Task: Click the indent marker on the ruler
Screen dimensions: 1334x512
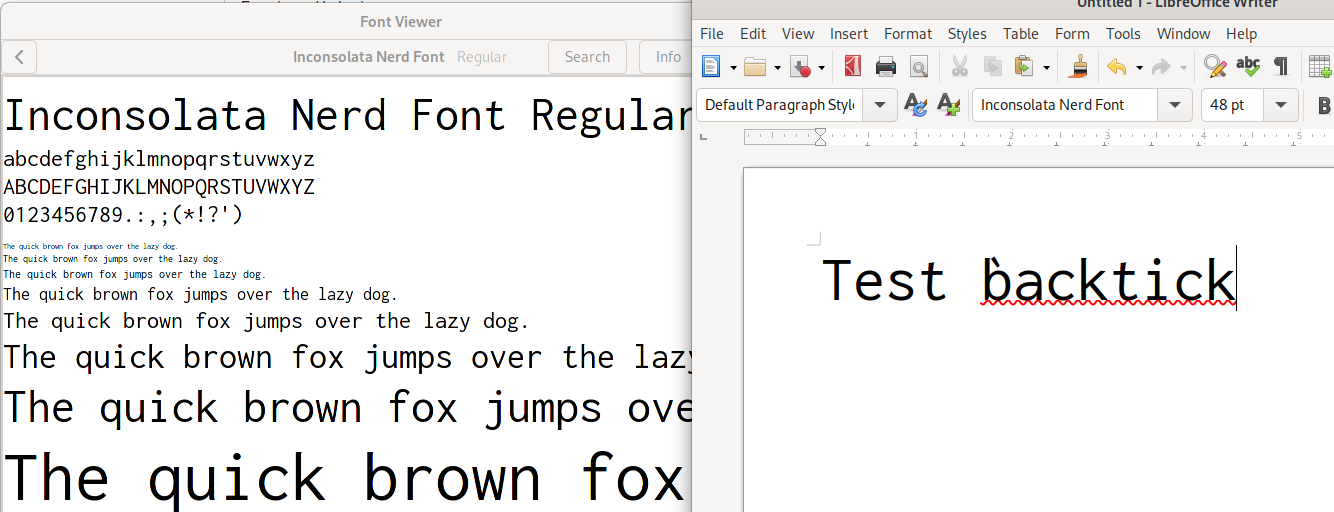Action: click(820, 137)
